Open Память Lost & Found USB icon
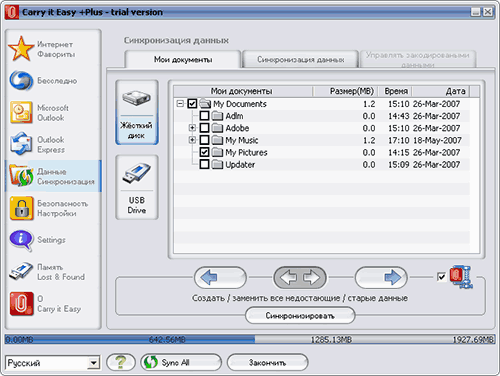The height and width of the screenshot is (376, 500). (x=21, y=271)
